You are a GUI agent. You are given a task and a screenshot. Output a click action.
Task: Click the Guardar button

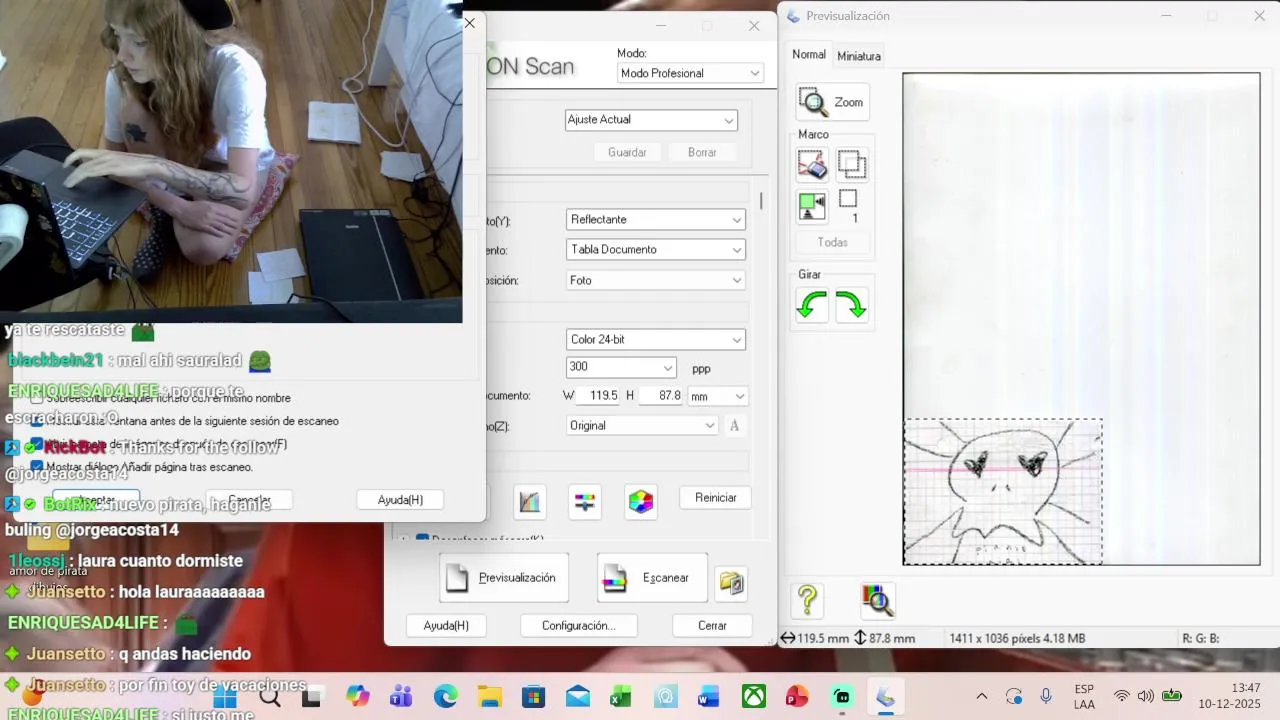pos(627,152)
